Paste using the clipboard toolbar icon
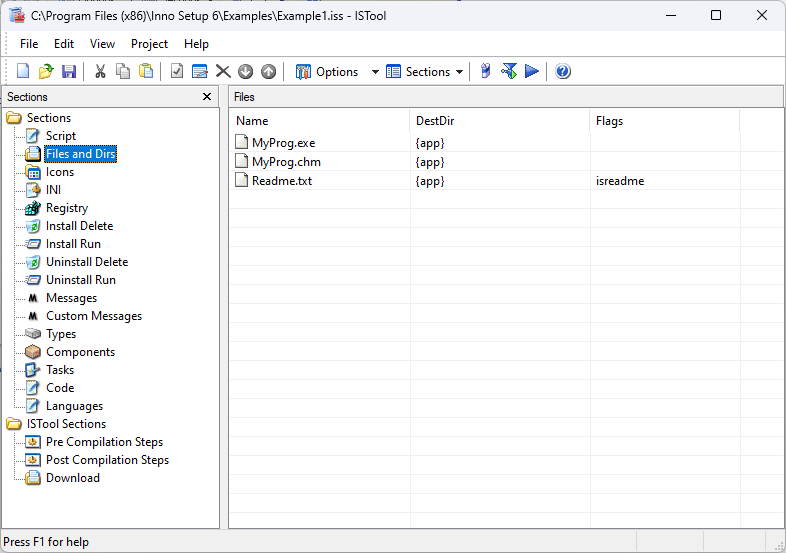Screen dimensions: 786x553 tap(146, 71)
